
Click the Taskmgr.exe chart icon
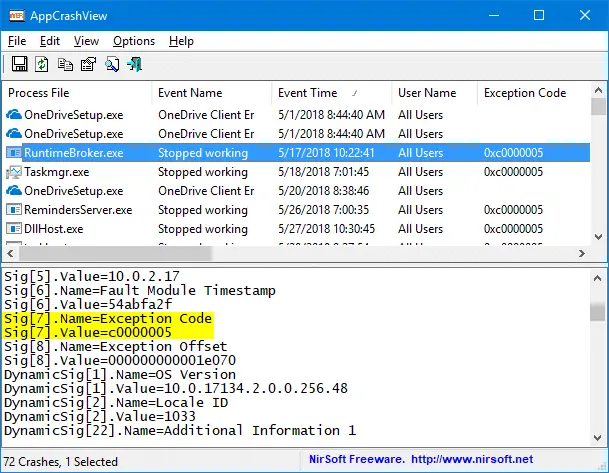(14, 172)
